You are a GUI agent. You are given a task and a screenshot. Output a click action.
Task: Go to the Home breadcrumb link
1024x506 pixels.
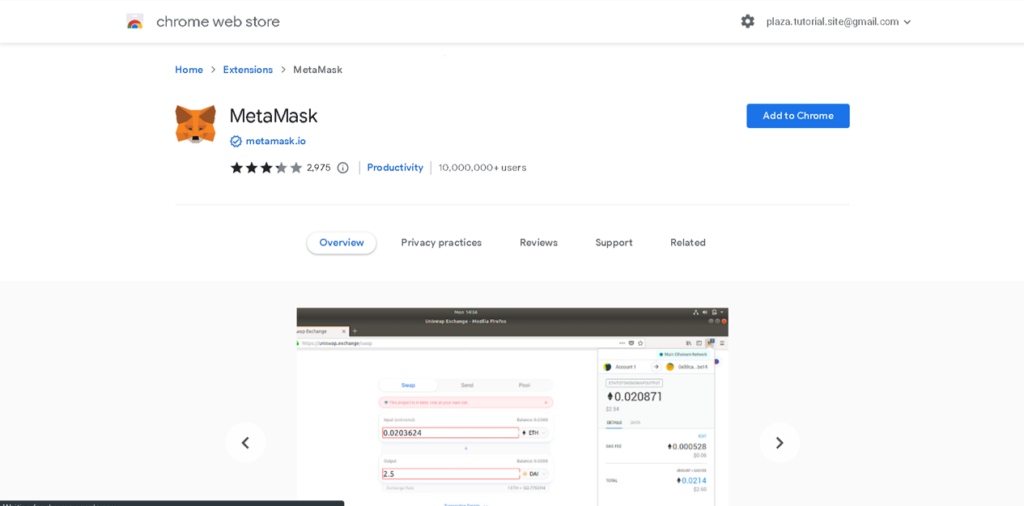[189, 70]
